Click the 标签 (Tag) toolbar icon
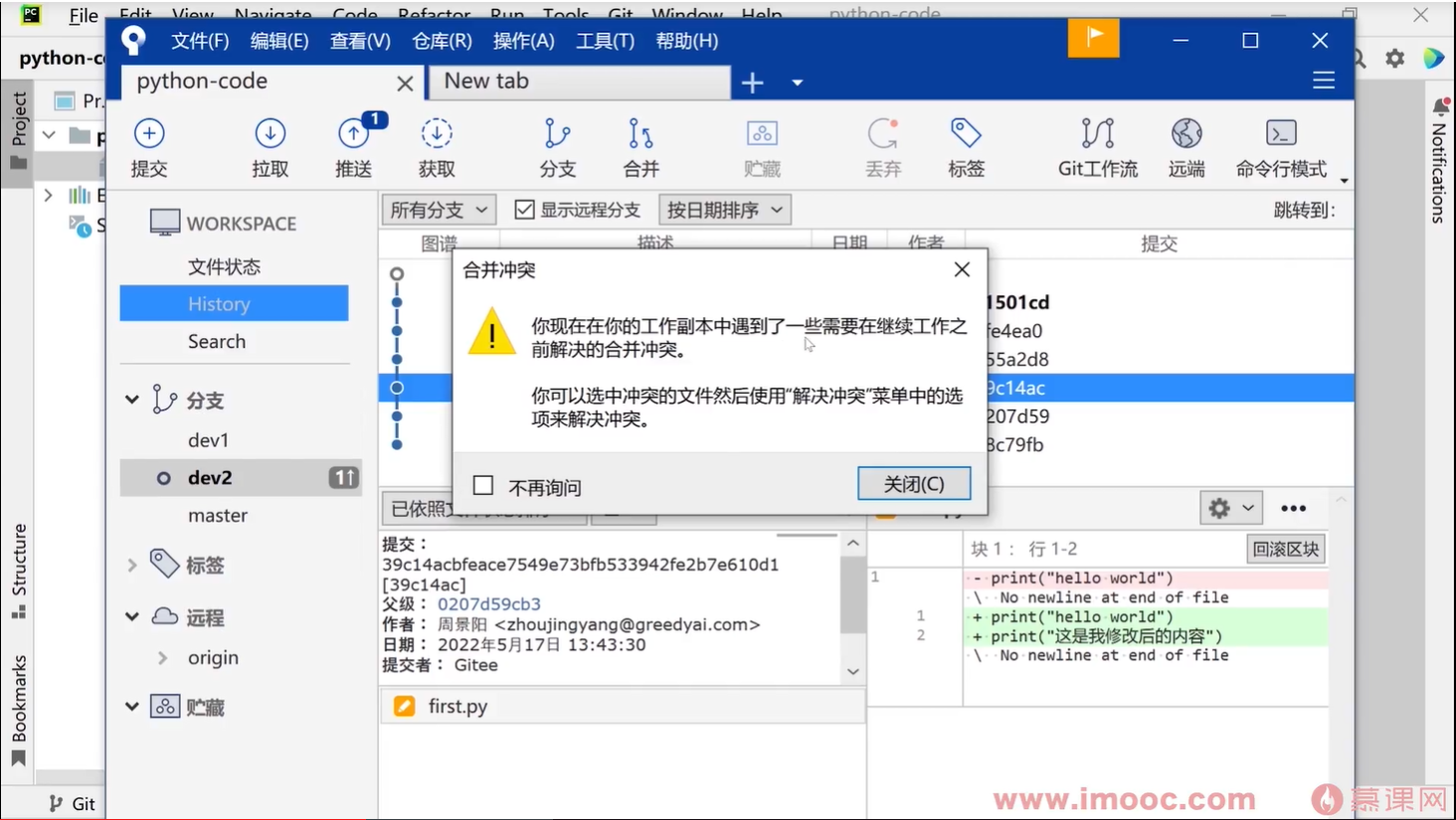 pos(964,144)
